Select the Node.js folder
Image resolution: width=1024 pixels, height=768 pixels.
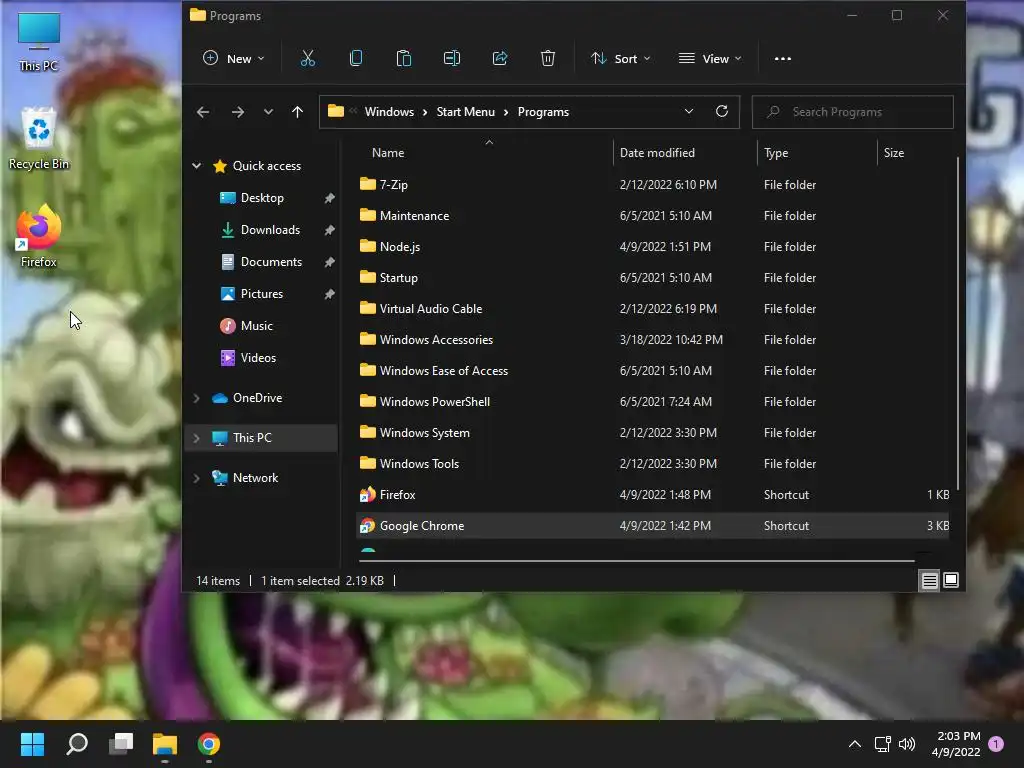[x=653, y=247]
